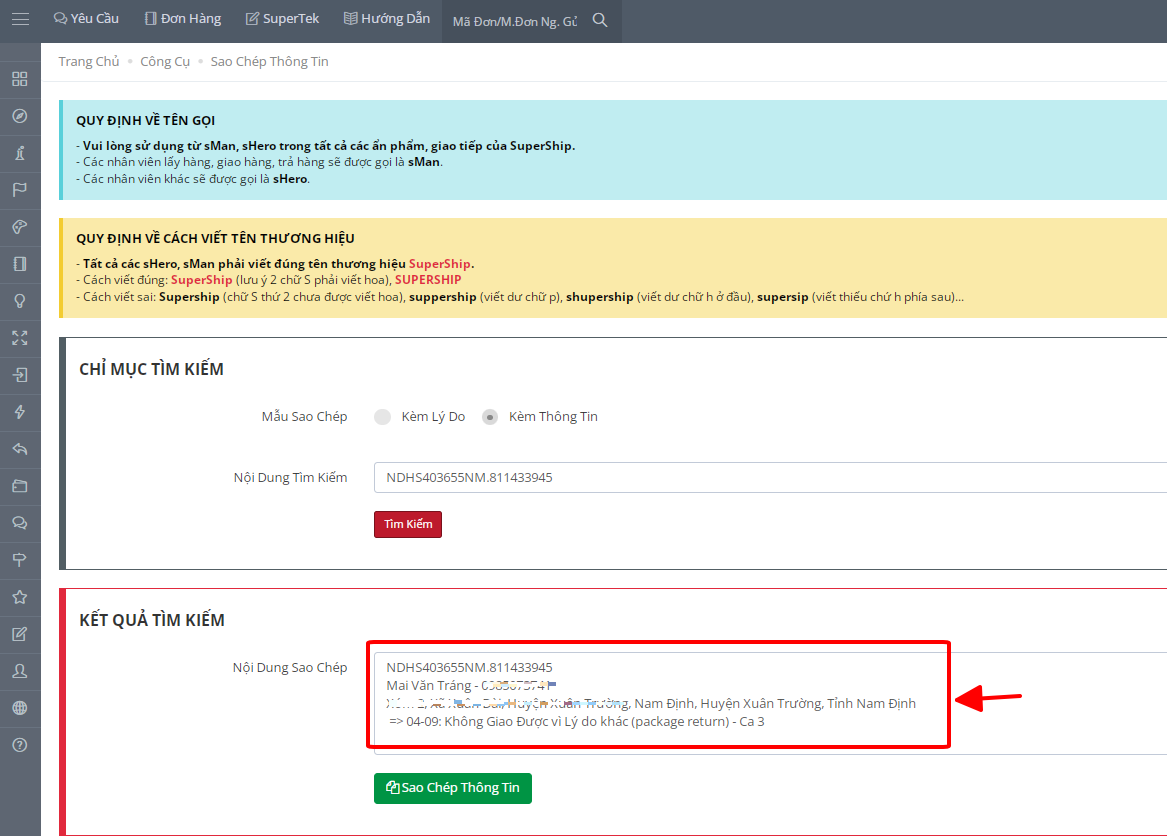Click Sao Chép Thông Tin breadcrumb
The height and width of the screenshot is (836, 1167).
[269, 62]
